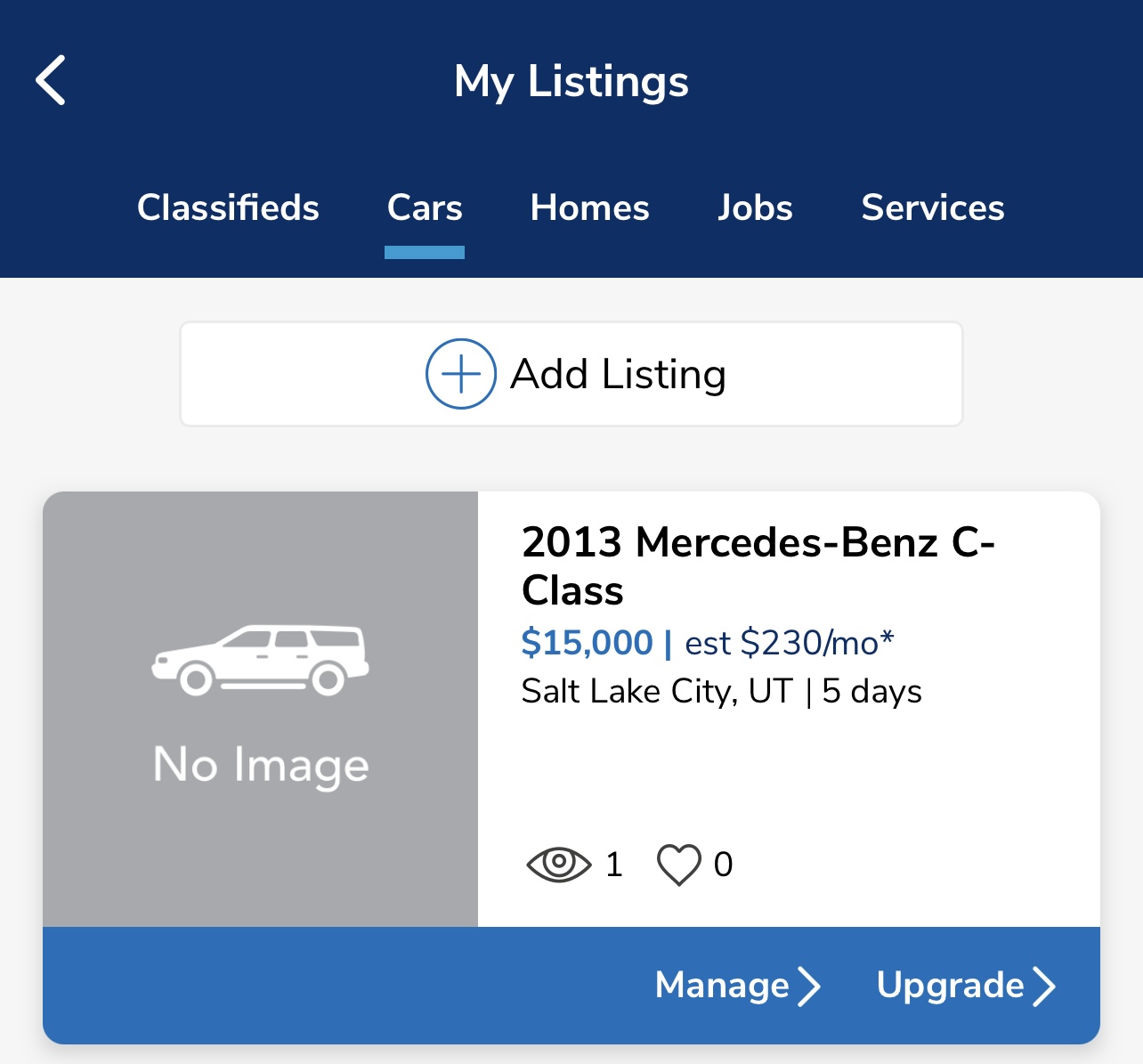Go back using the left arrow
Screen dimensions: 1143x1064
(x=51, y=80)
